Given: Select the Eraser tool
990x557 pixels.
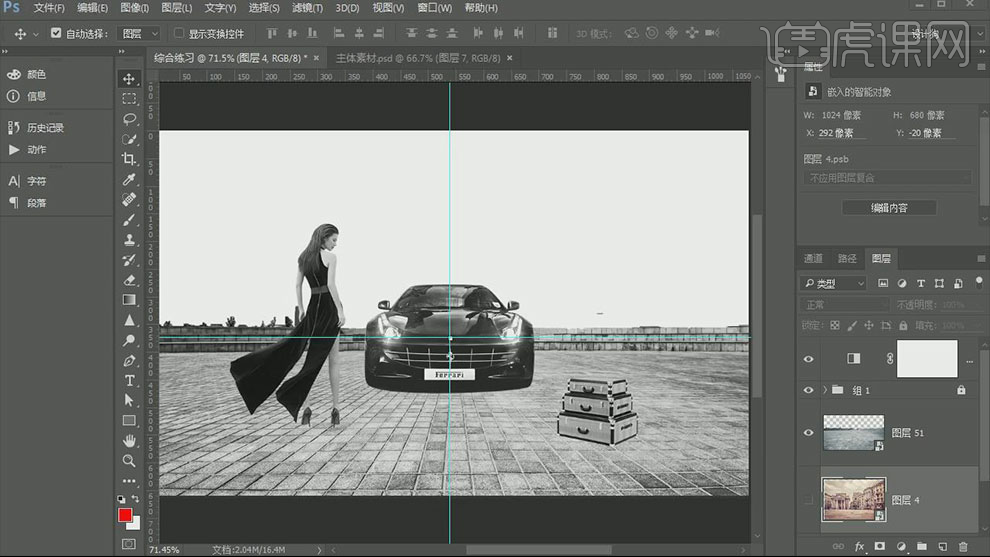Looking at the screenshot, I should point(129,280).
